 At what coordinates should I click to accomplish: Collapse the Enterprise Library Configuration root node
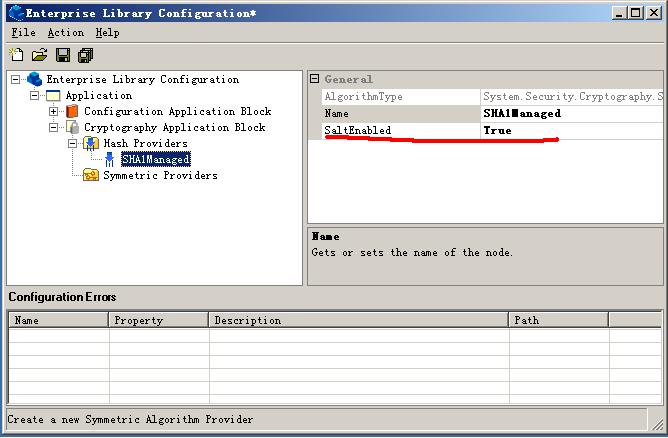[16, 80]
